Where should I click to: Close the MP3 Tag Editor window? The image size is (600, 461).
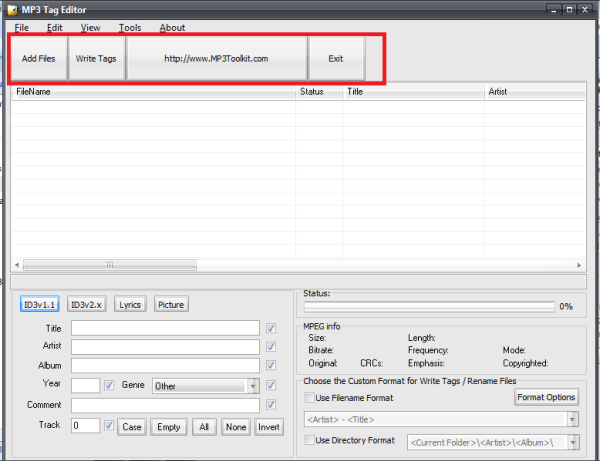coord(585,10)
